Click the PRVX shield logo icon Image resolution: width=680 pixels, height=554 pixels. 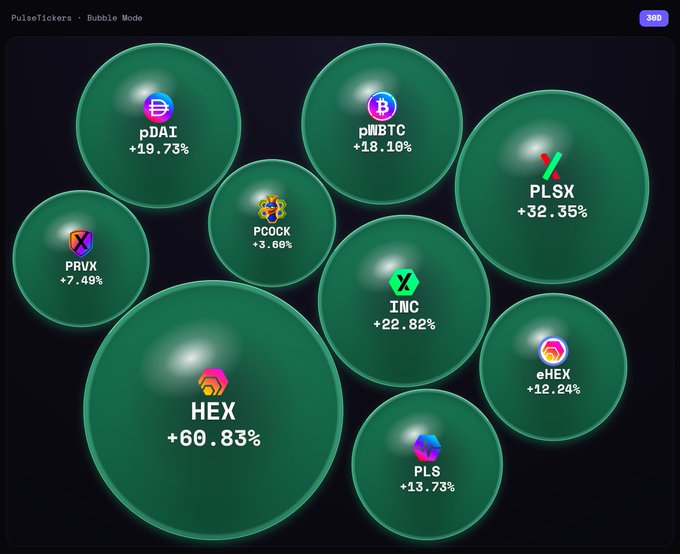81,243
